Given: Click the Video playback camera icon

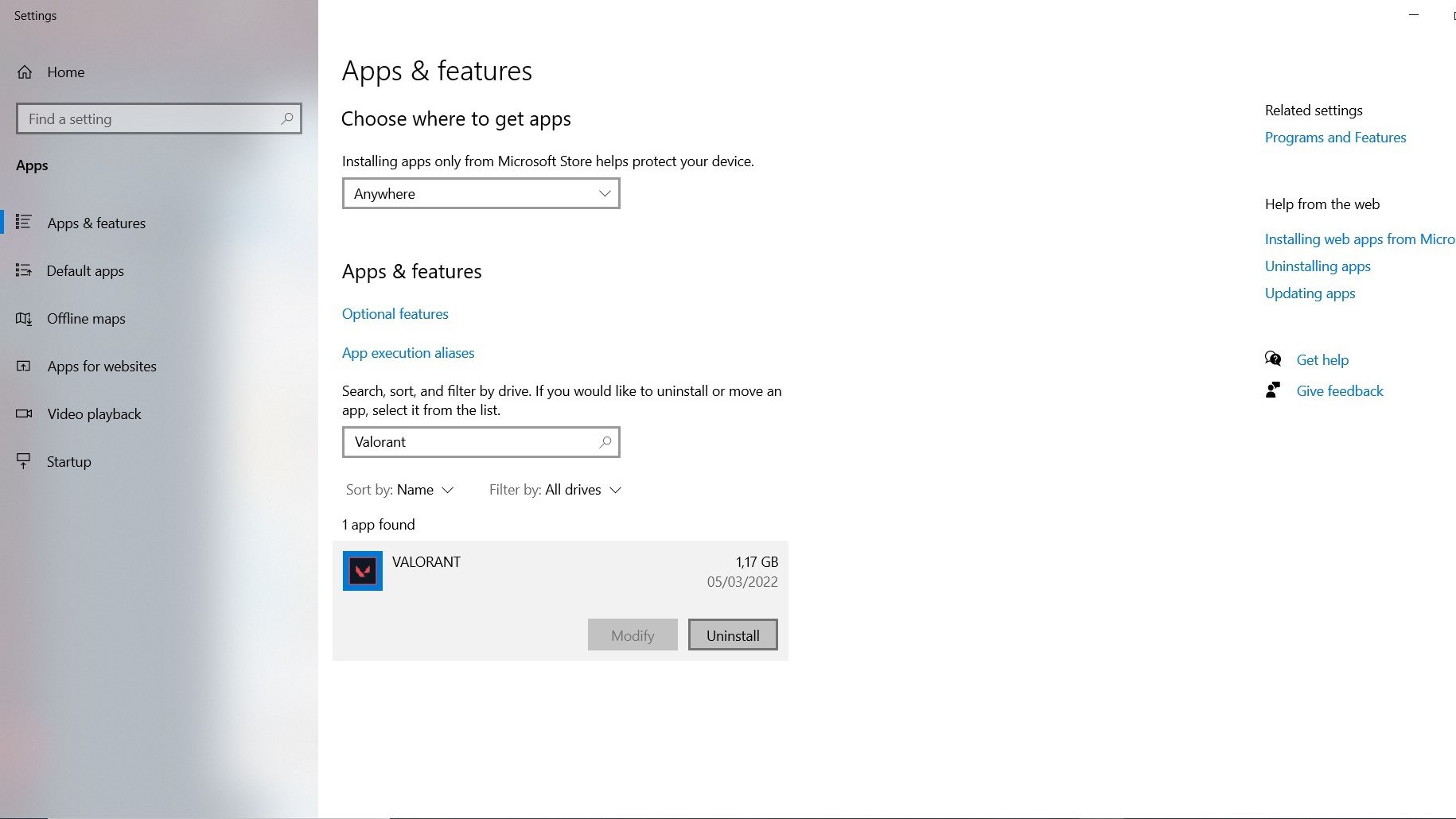Looking at the screenshot, I should pos(24,413).
